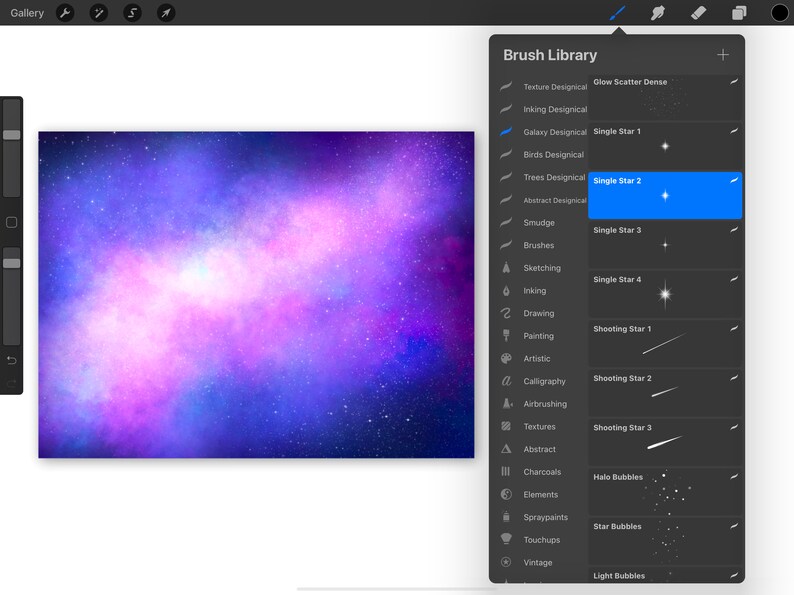Return to Gallery

27,13
